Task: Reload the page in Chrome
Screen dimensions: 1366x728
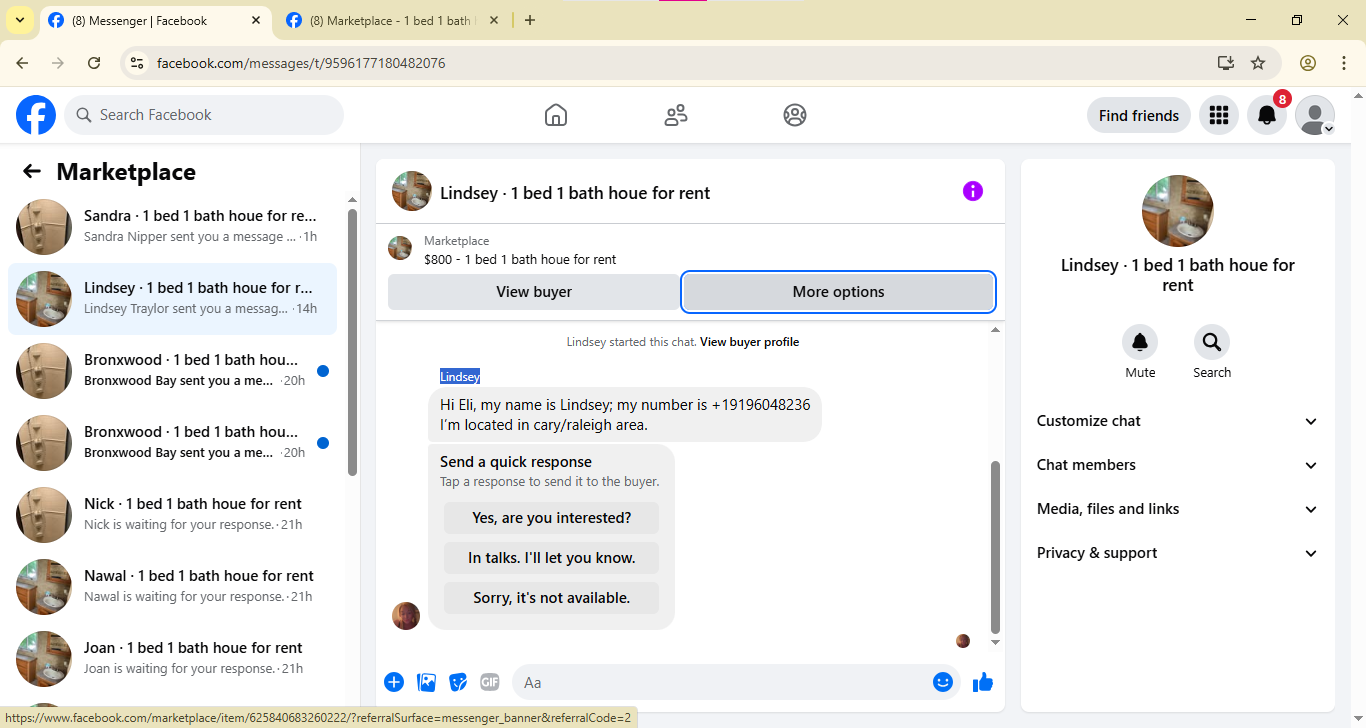Action: pyautogui.click(x=94, y=63)
